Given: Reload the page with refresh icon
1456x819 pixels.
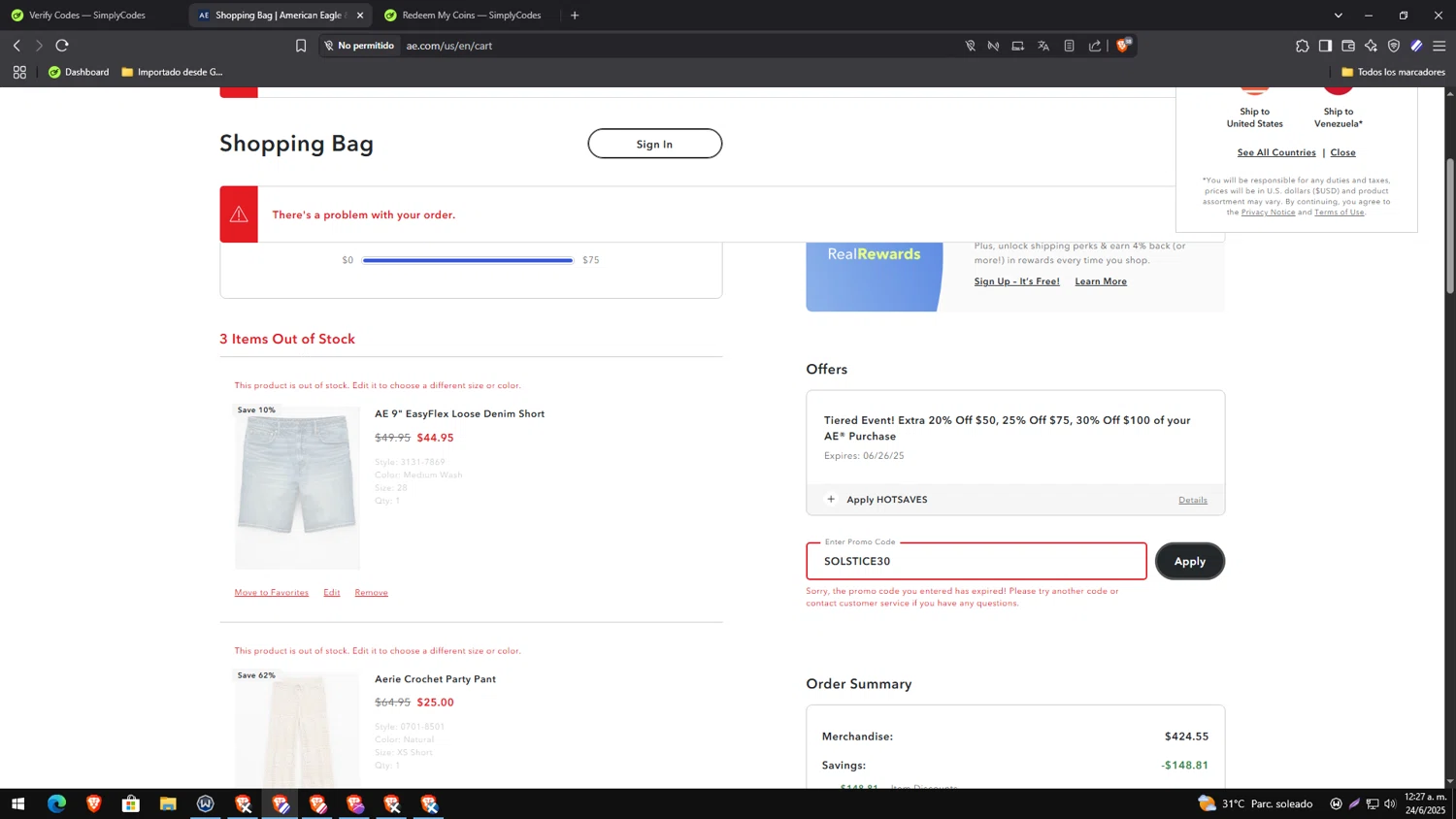Looking at the screenshot, I should (62, 46).
